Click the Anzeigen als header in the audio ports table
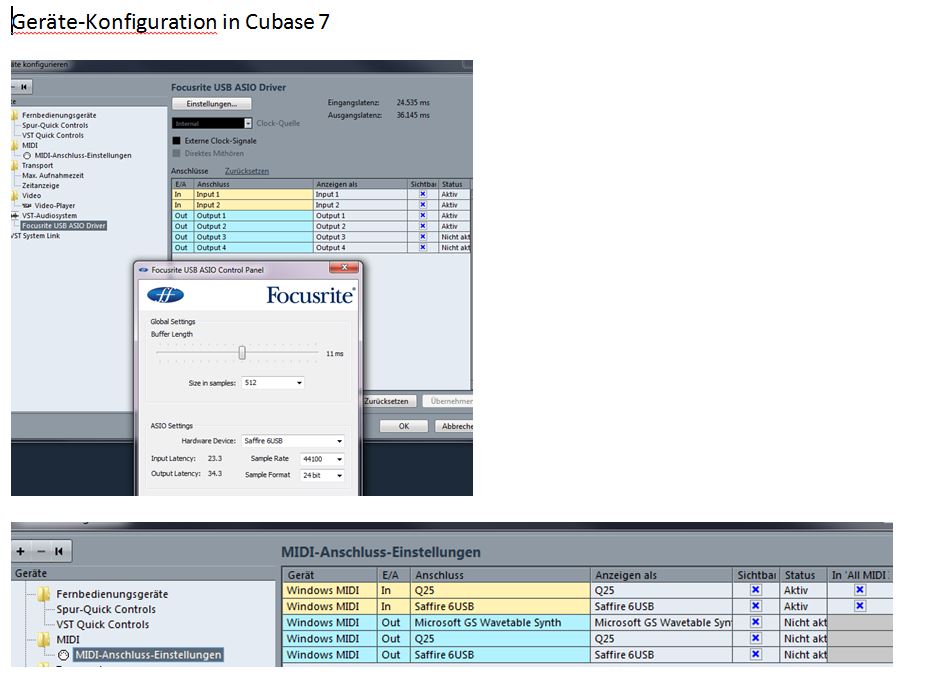The width and height of the screenshot is (949, 679). click(361, 184)
